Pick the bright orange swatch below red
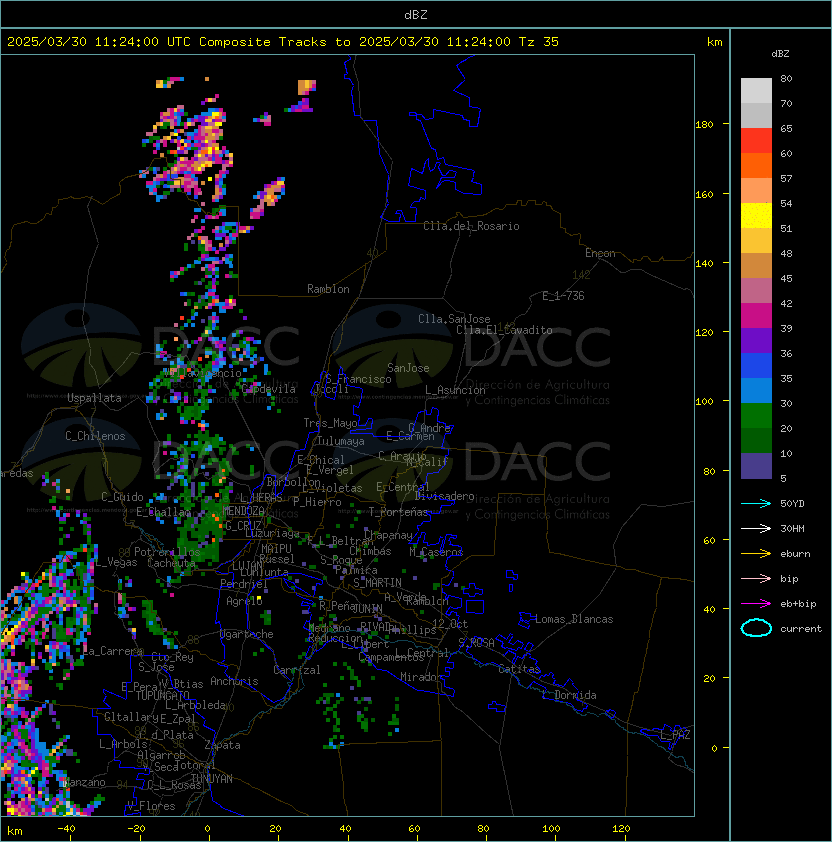 pos(756,165)
